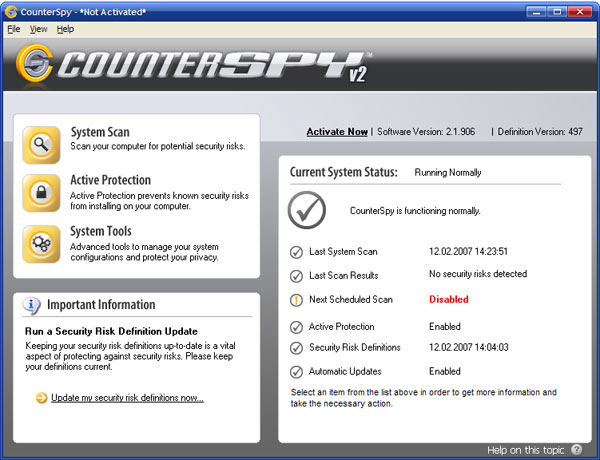Open the File menu

point(14,29)
